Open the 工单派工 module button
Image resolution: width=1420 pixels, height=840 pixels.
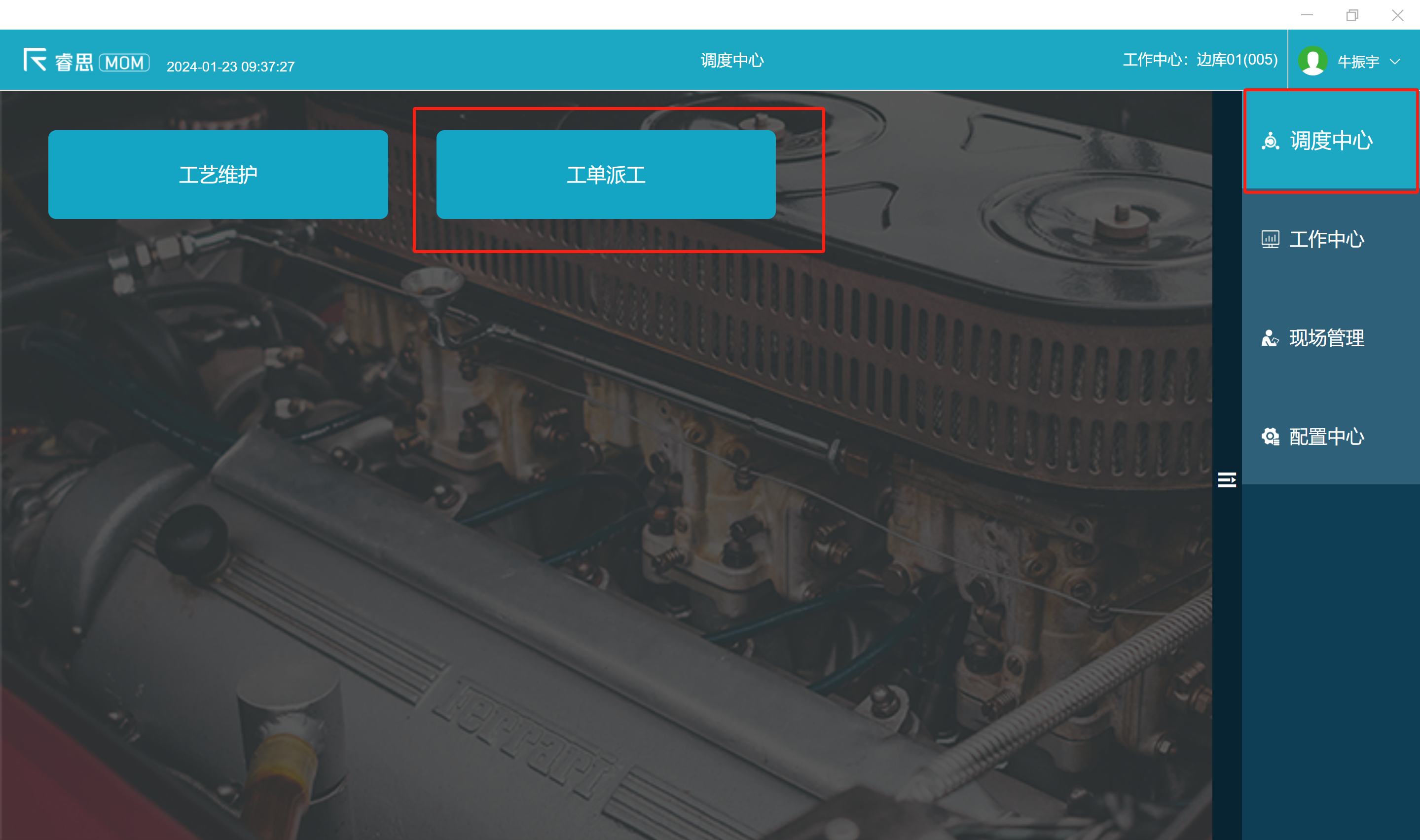[x=606, y=174]
